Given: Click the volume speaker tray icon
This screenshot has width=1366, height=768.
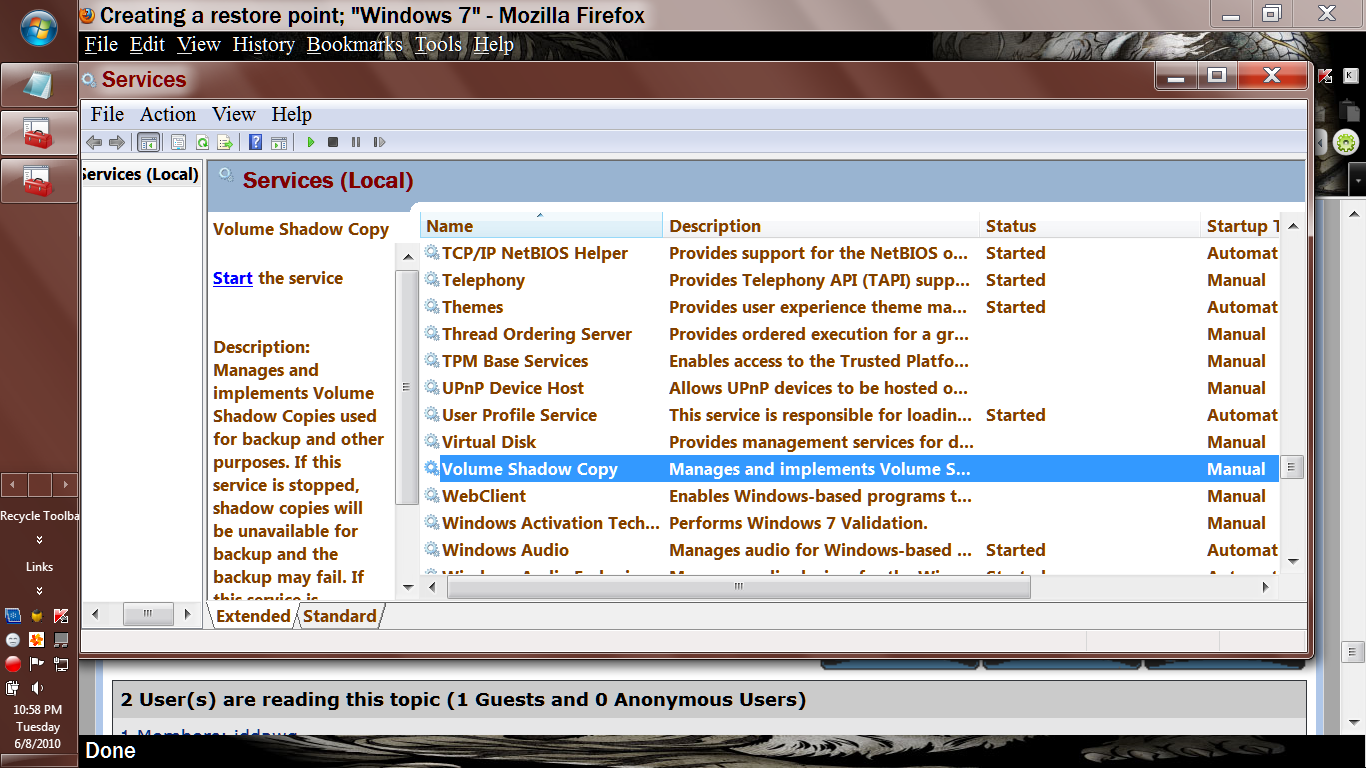Looking at the screenshot, I should coord(37,688).
